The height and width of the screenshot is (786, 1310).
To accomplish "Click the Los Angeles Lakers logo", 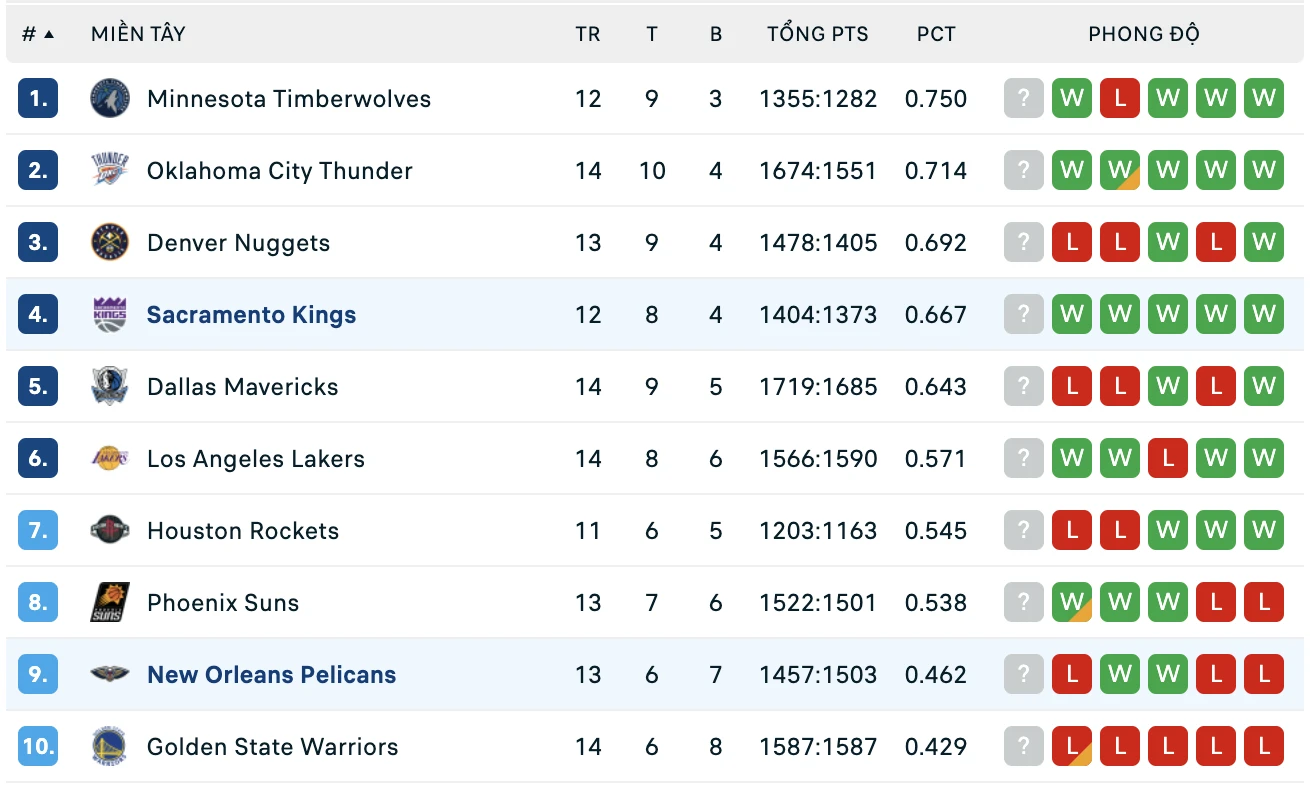I will click(110, 459).
